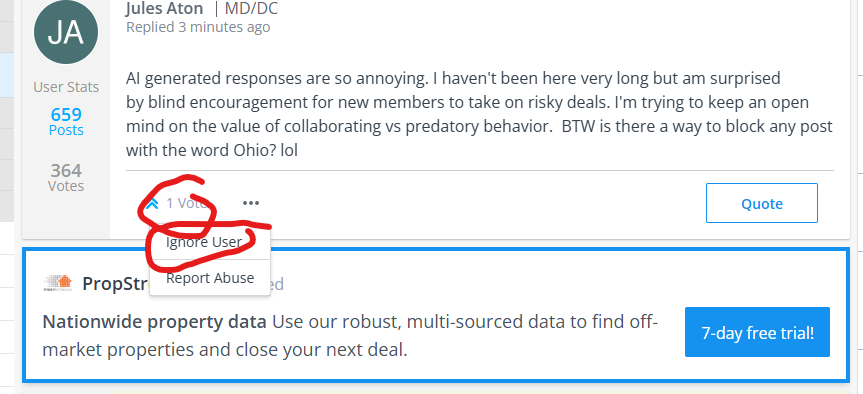Click the User Stats heading
The image size is (863, 394).
point(66,87)
